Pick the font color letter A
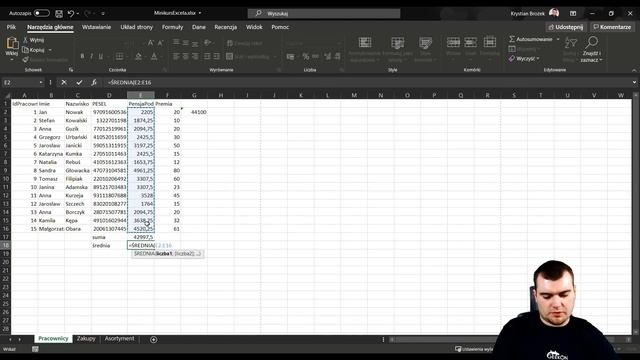Screen dimensions: 640x360 pos(154,56)
